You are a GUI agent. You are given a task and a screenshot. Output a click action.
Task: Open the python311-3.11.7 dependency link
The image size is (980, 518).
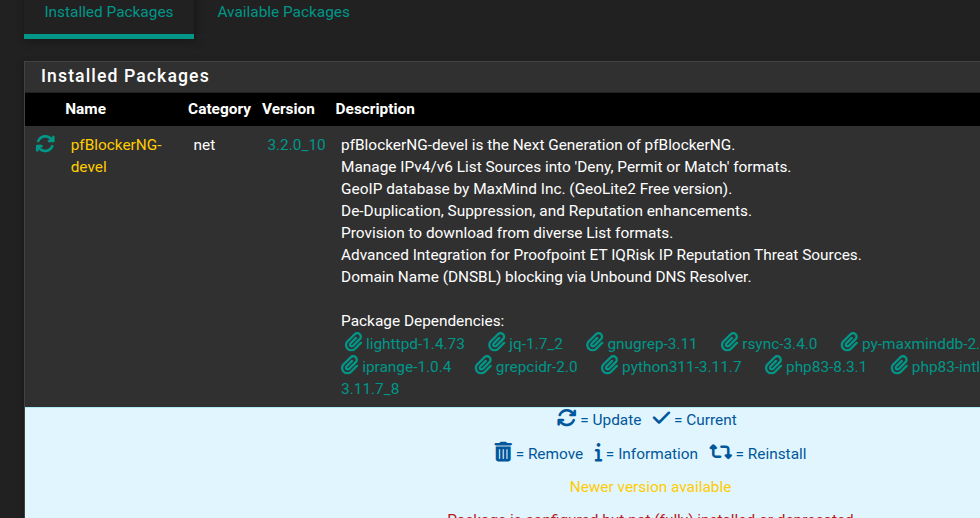point(681,367)
